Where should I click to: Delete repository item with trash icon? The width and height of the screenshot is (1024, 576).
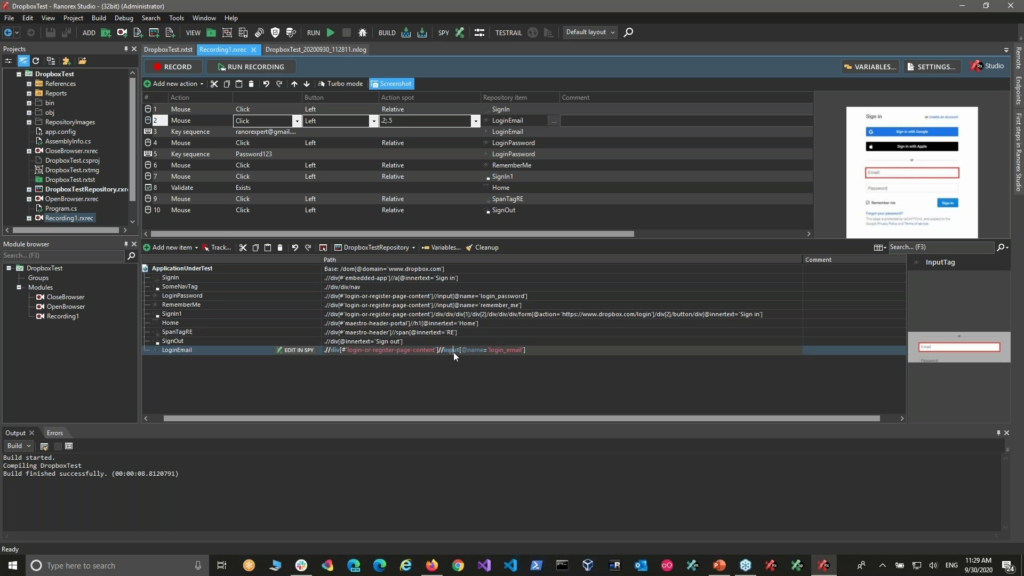(280, 248)
